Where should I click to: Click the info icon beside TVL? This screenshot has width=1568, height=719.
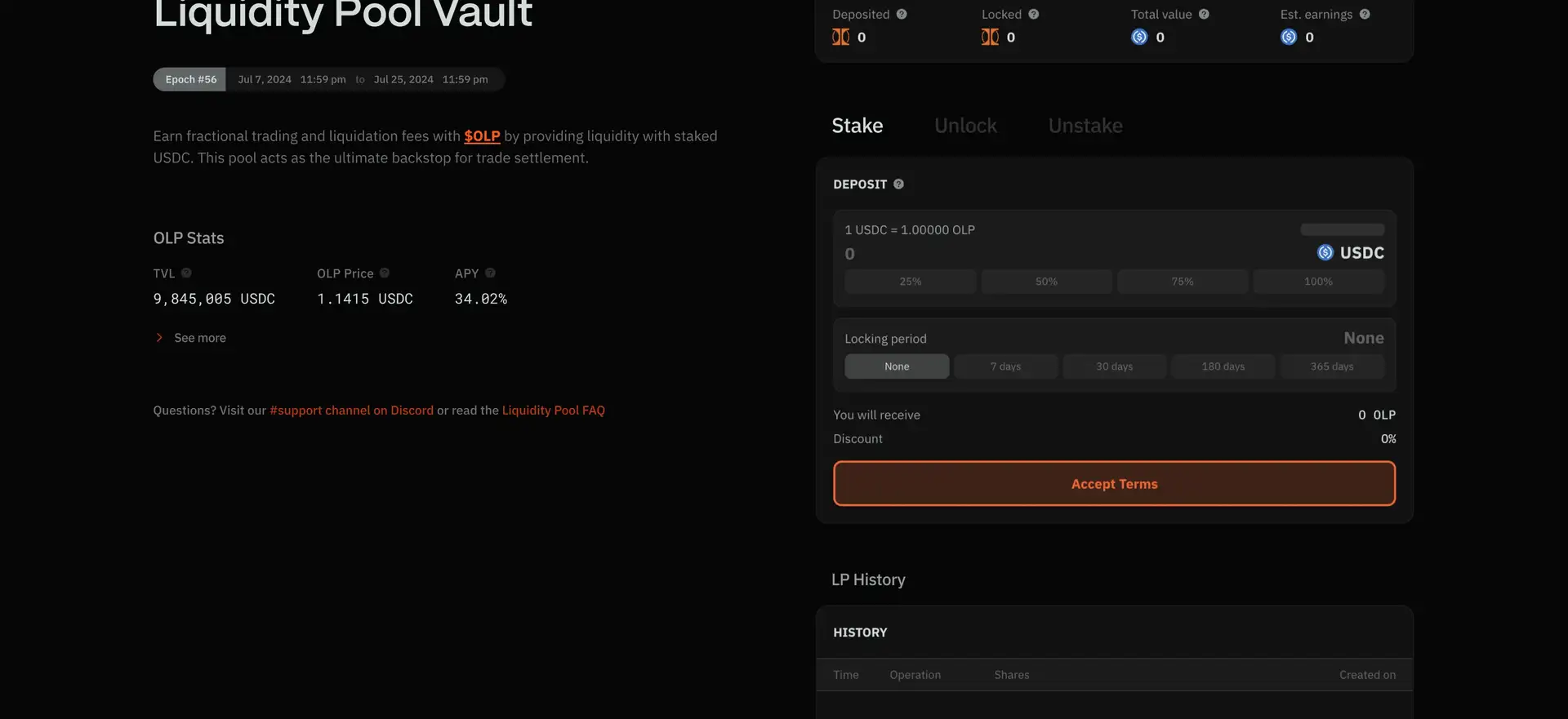pos(186,273)
